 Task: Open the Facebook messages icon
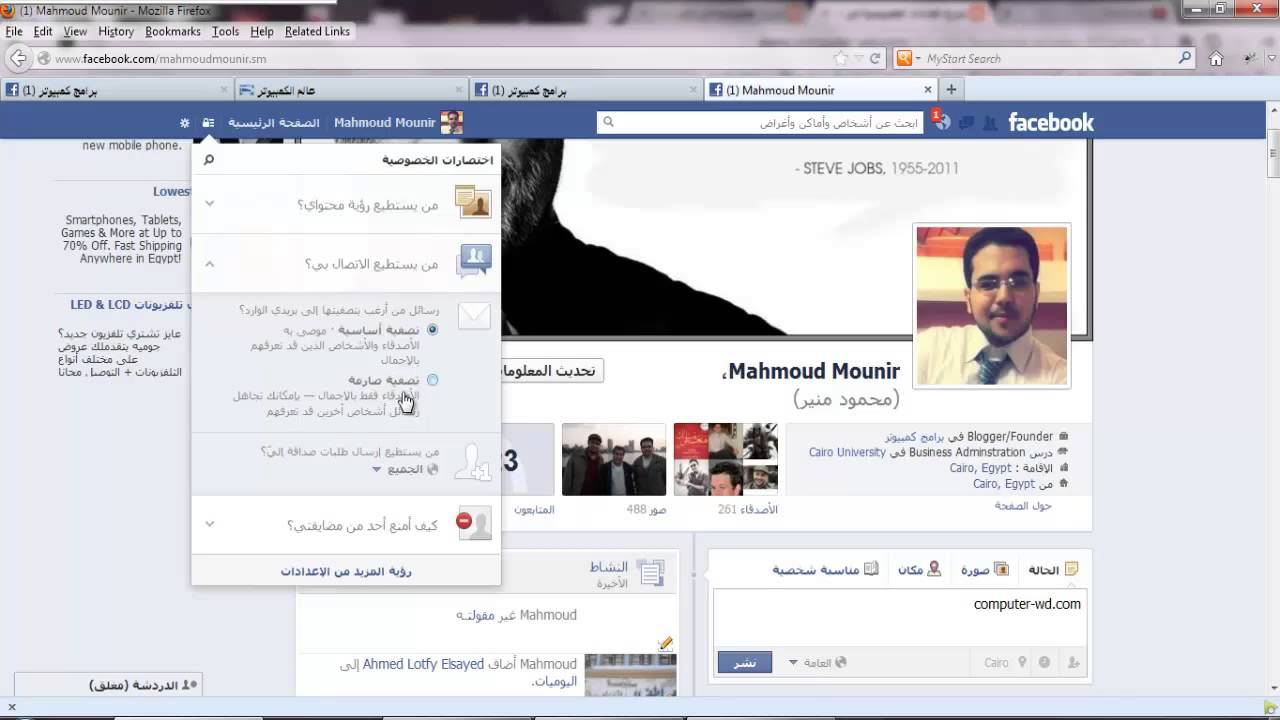click(966, 123)
